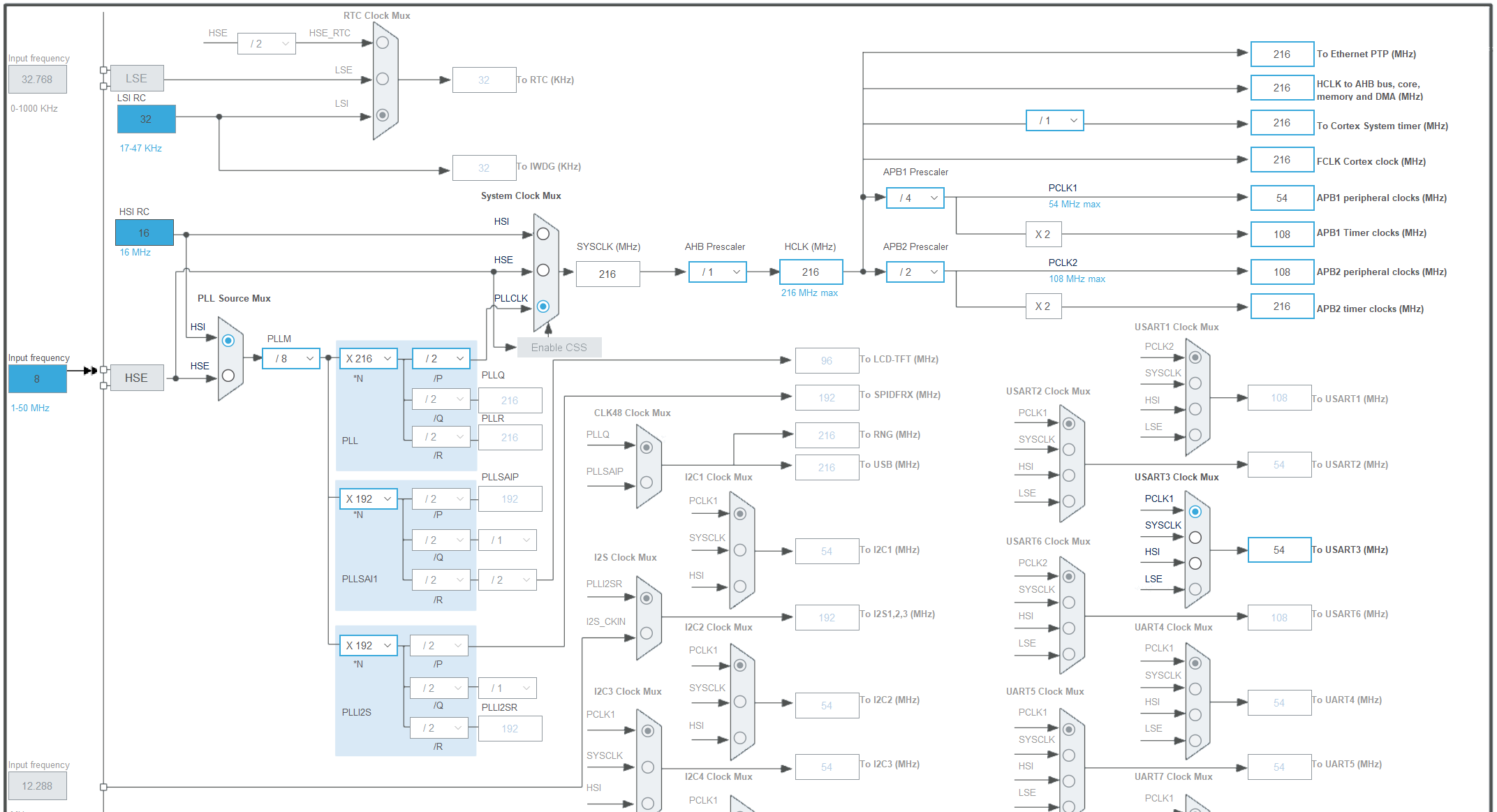Select SYSCLK in the USART1 Clock Mux
The width and height of the screenshot is (1497, 812).
pyautogui.click(x=1195, y=383)
